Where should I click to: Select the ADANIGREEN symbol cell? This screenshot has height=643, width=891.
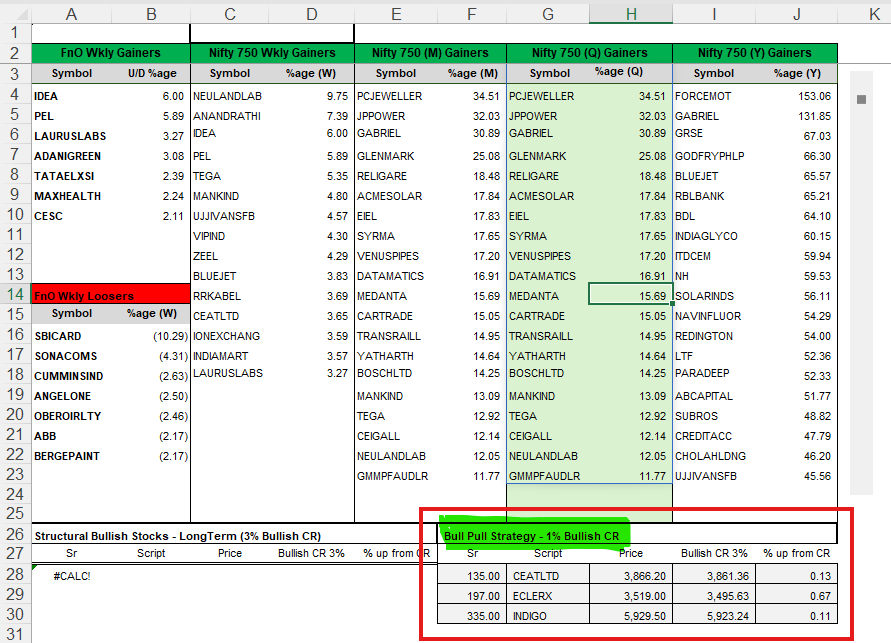pos(71,156)
